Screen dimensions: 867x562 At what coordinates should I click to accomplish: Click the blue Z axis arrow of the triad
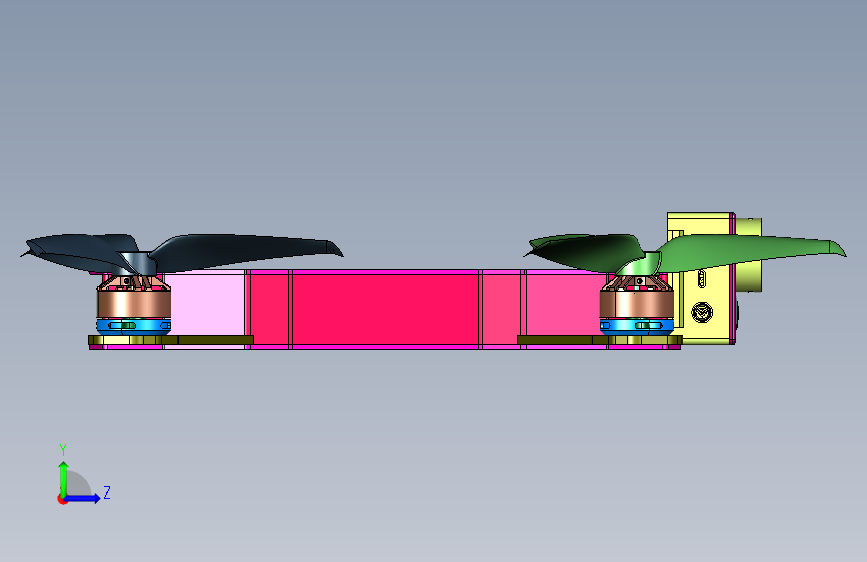pos(83,498)
